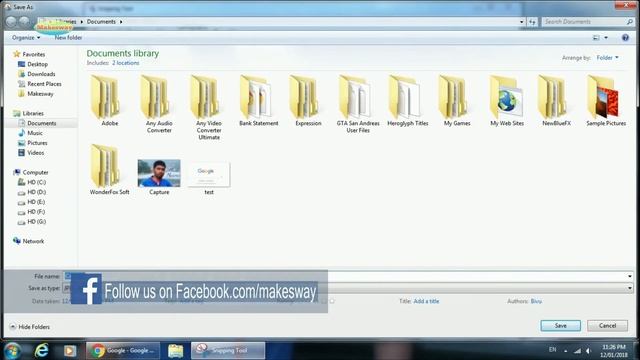Screen dimensions: 640x360
Task: Open Windows Explorer from taskbar
Action: point(176,351)
